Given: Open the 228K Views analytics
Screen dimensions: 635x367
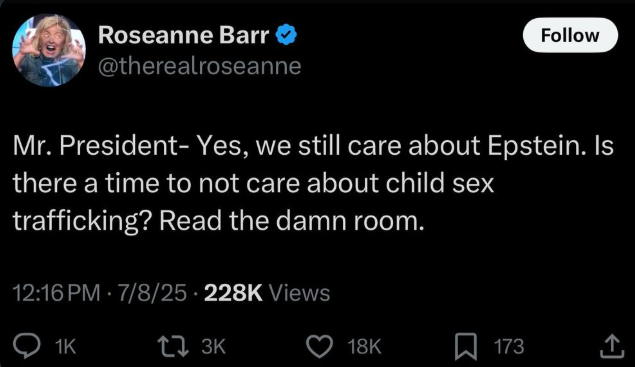Looking at the screenshot, I should 267,292.
